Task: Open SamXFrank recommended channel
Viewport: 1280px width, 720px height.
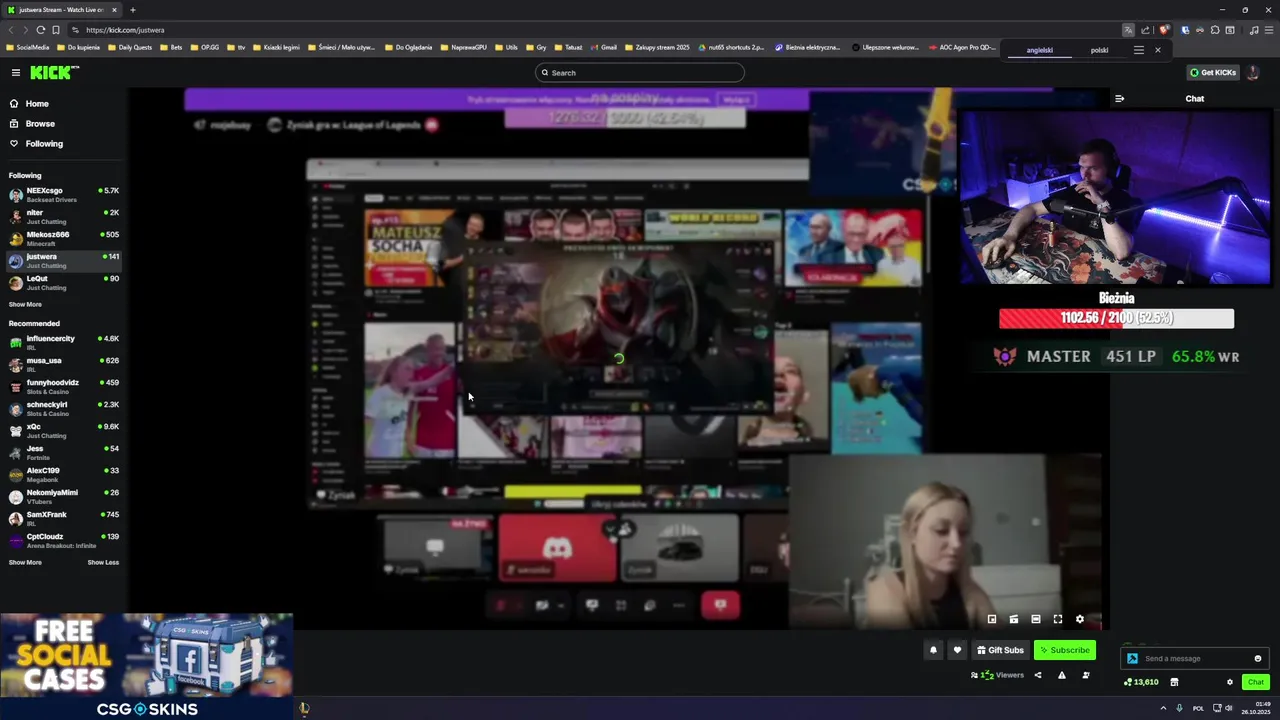Action: click(63, 518)
